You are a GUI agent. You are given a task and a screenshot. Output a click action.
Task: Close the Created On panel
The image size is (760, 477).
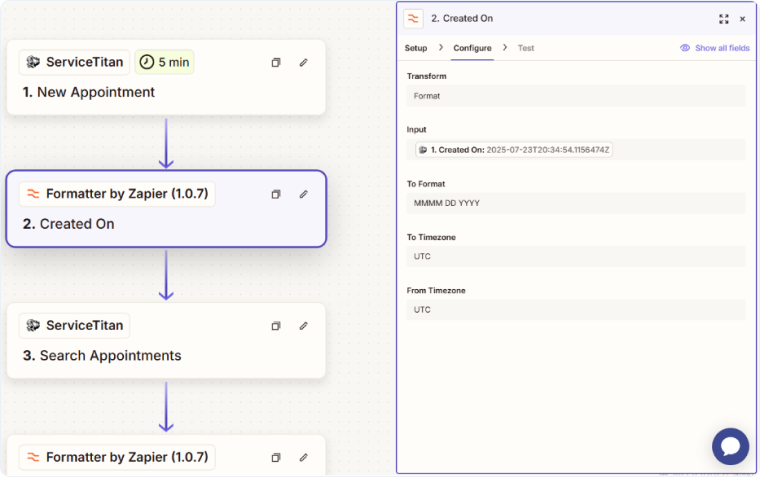point(742,19)
